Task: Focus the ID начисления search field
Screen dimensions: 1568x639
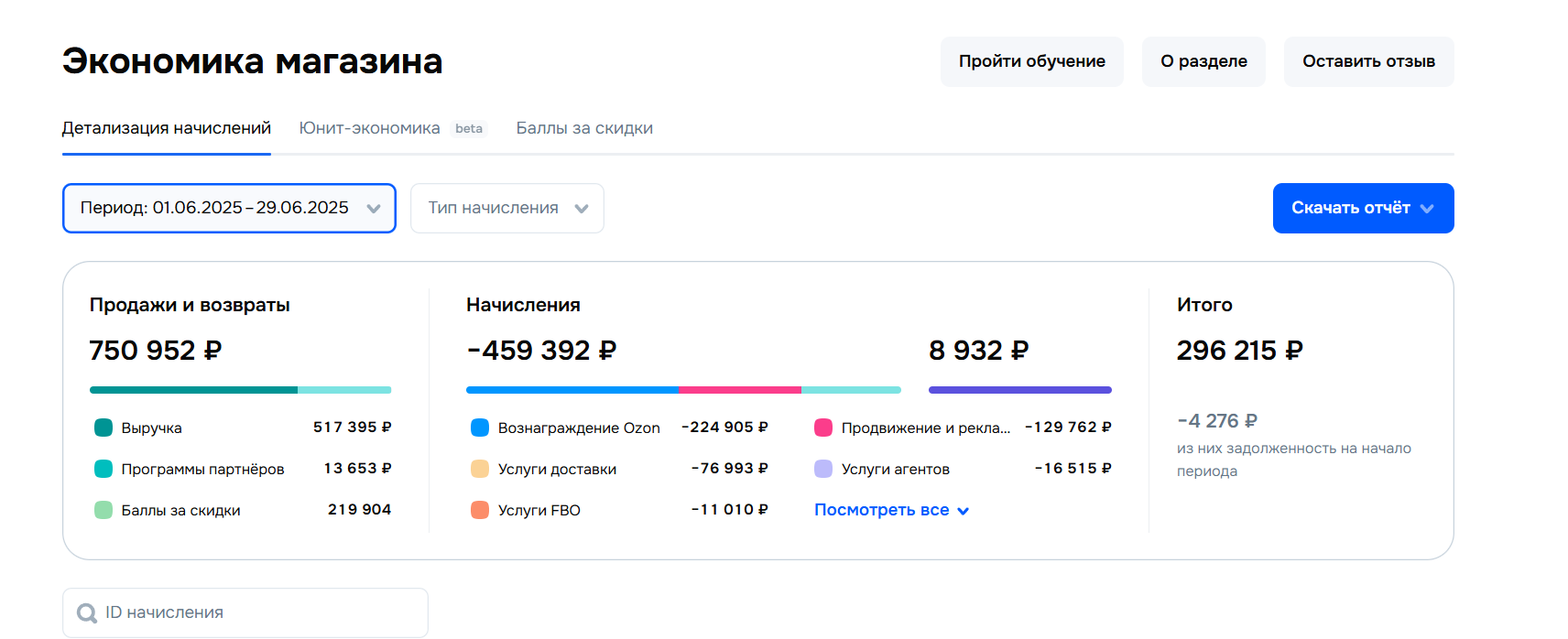Action: (x=256, y=612)
